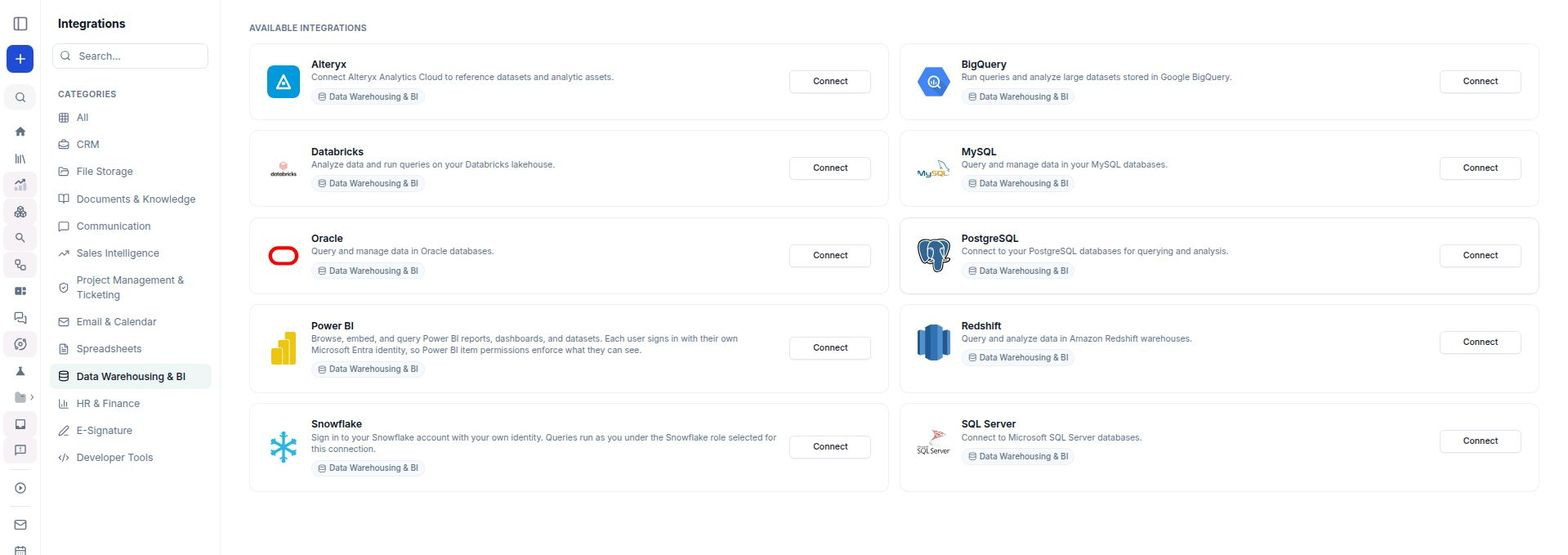Select the All category
The width and height of the screenshot is (1568, 555).
pos(130,118)
